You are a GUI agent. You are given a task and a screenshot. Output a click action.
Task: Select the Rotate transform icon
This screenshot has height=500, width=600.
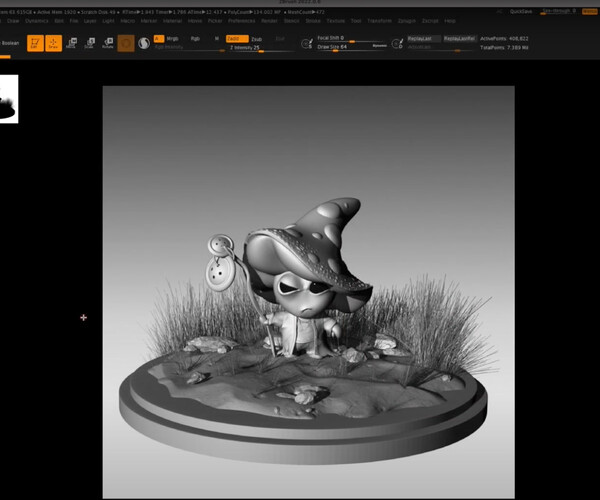[108, 43]
